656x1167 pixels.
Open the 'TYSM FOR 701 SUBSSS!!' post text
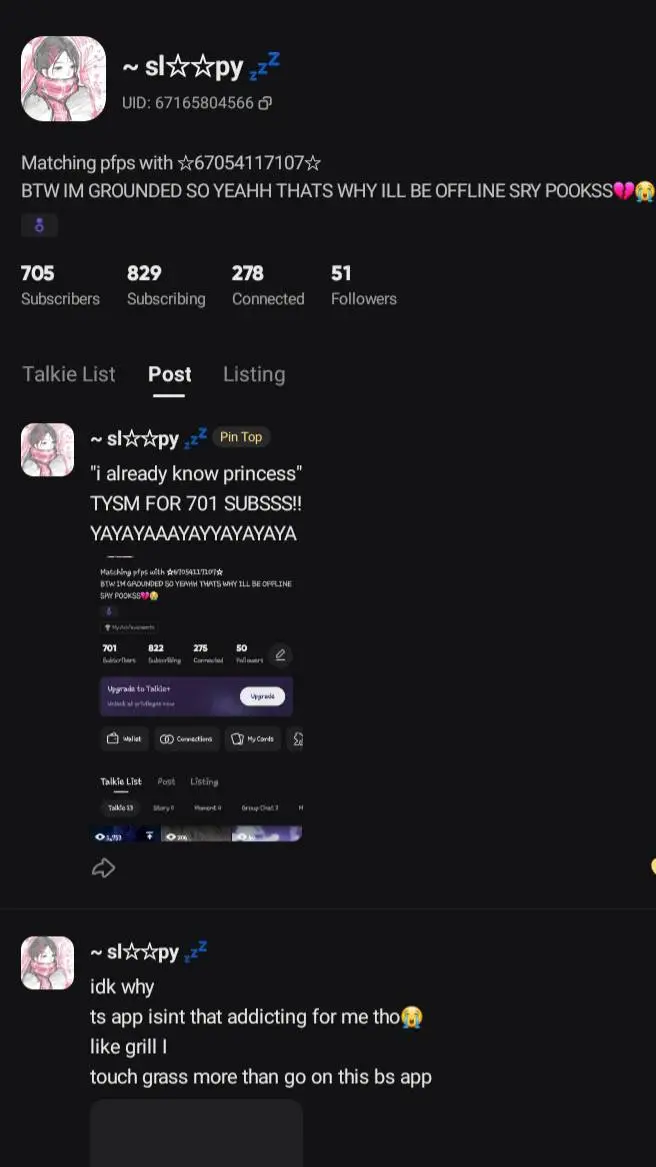pyautogui.click(x=196, y=504)
